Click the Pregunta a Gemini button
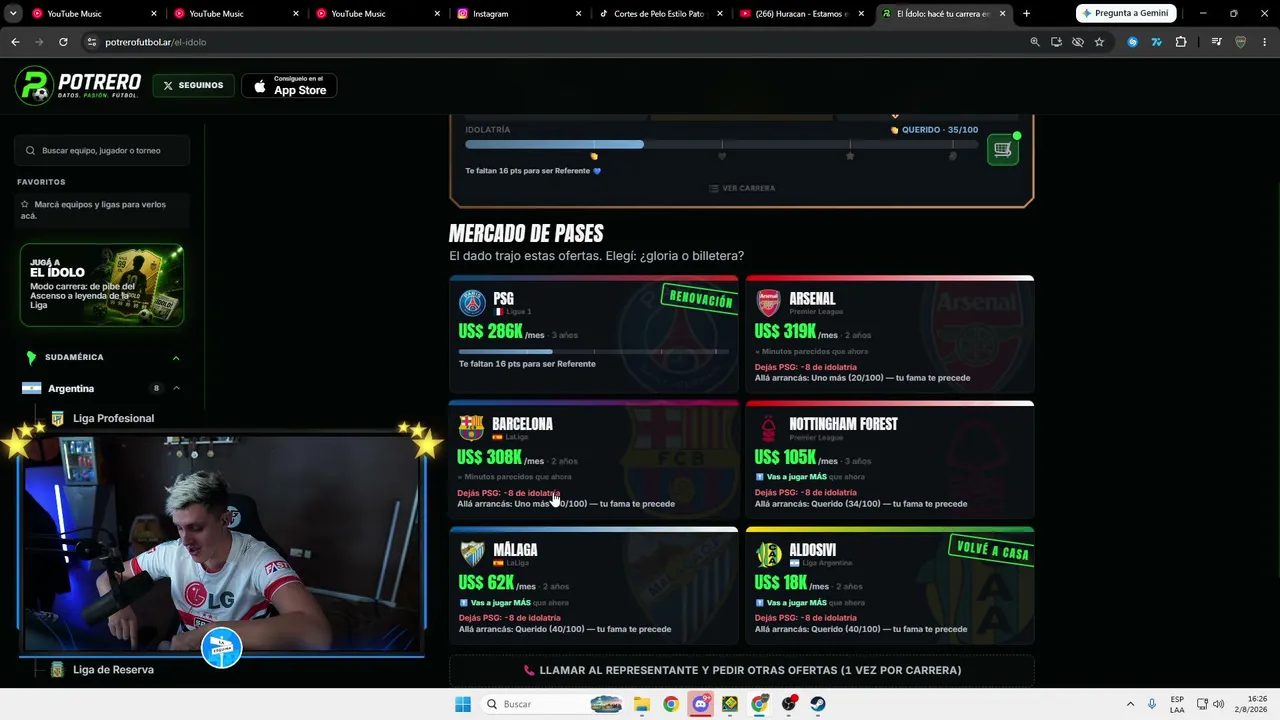The width and height of the screenshot is (1280, 720). click(1125, 13)
